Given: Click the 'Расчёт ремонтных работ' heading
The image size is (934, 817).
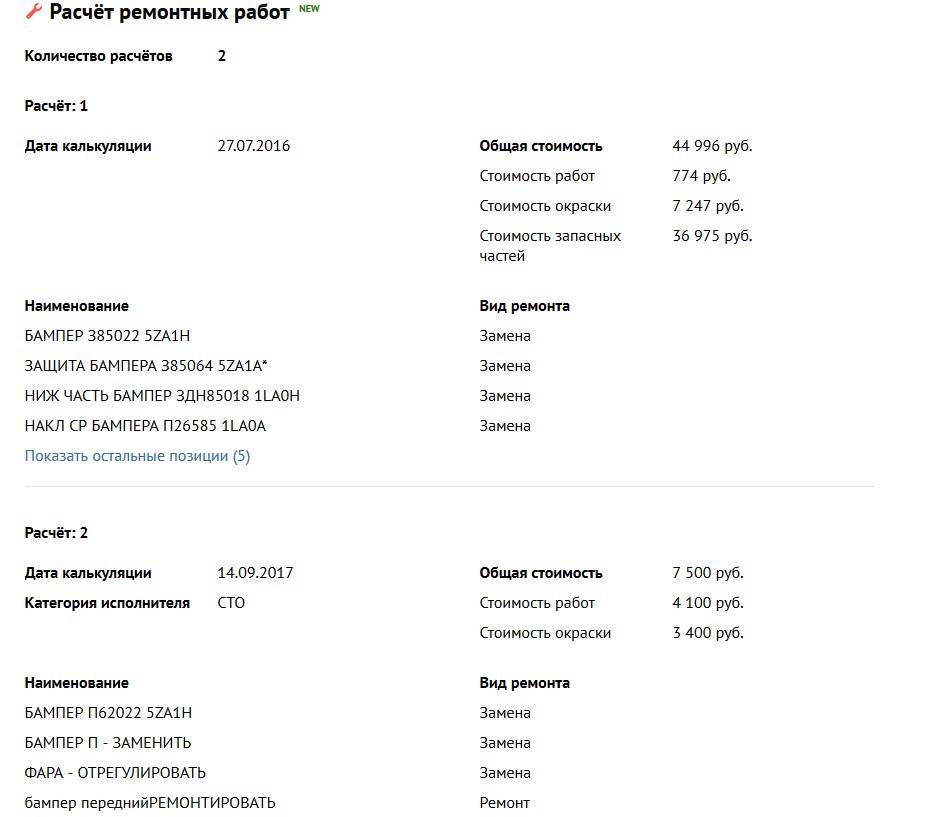Looking at the screenshot, I should (169, 12).
